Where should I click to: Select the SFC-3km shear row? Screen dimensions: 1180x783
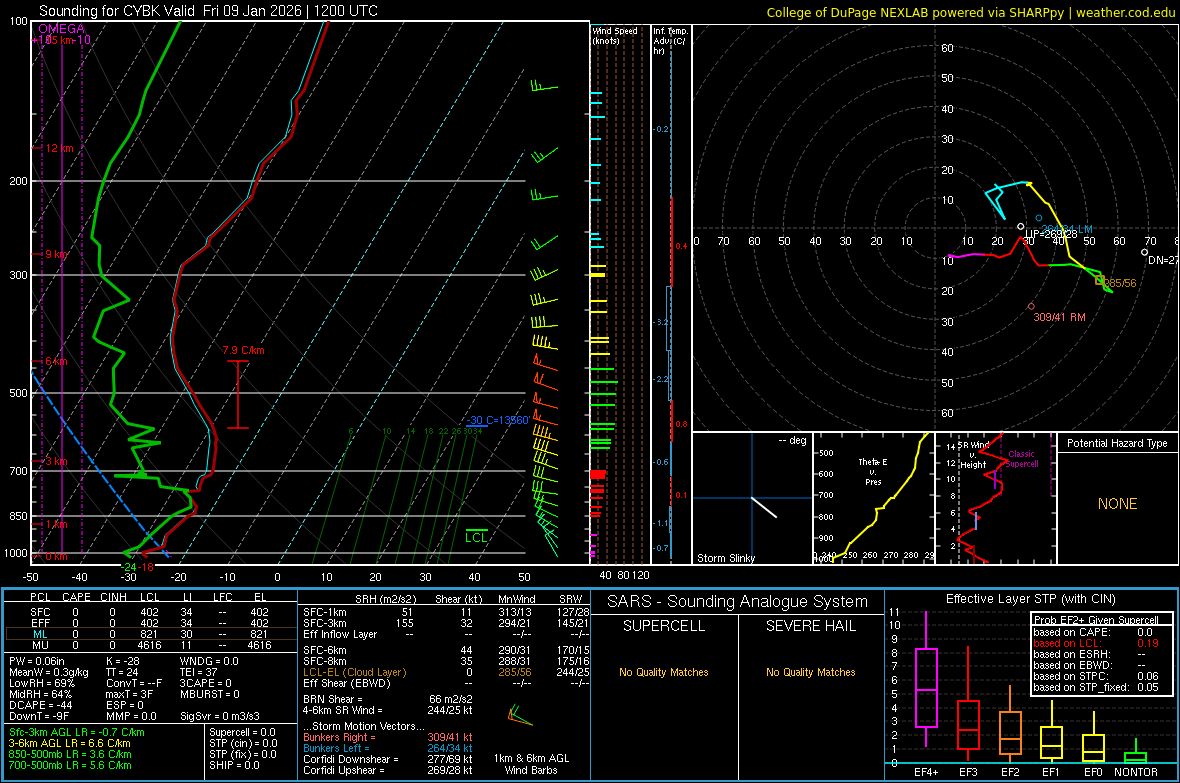click(446, 623)
